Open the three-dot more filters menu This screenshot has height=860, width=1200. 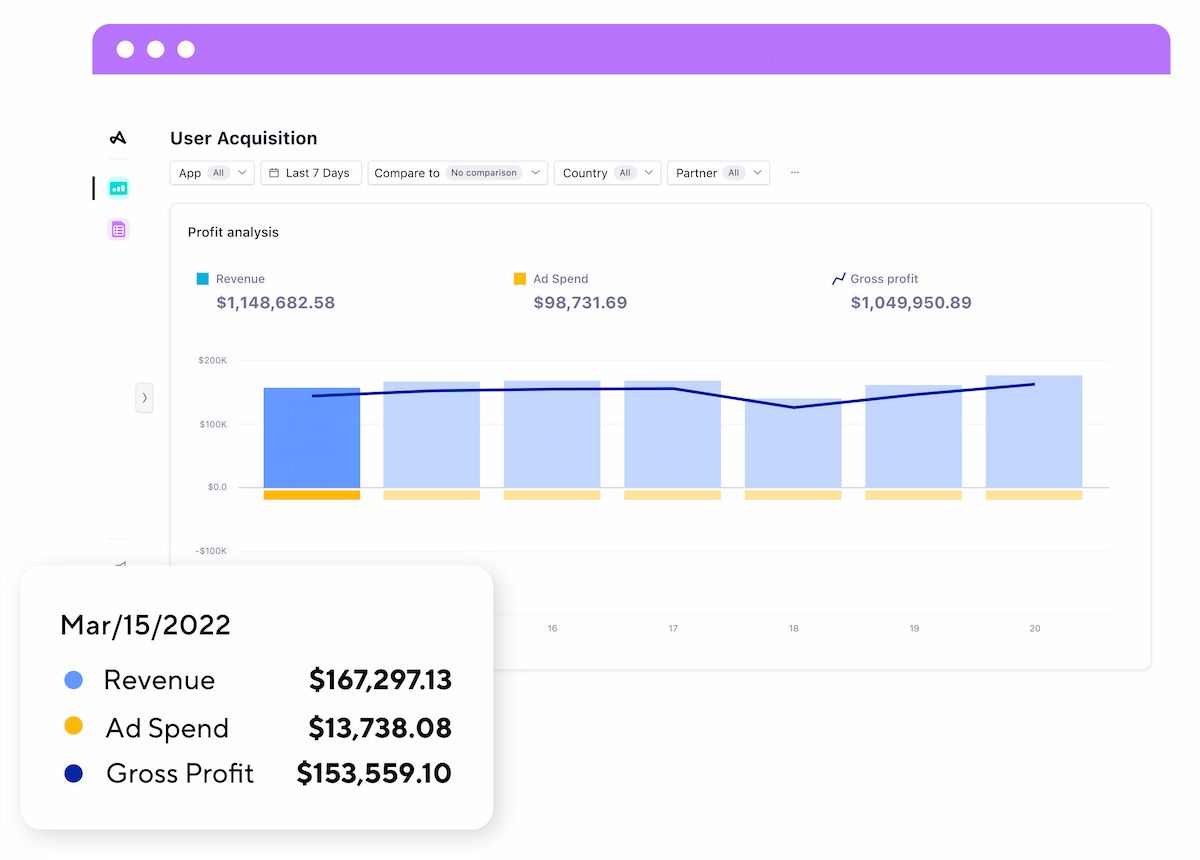[x=795, y=173]
